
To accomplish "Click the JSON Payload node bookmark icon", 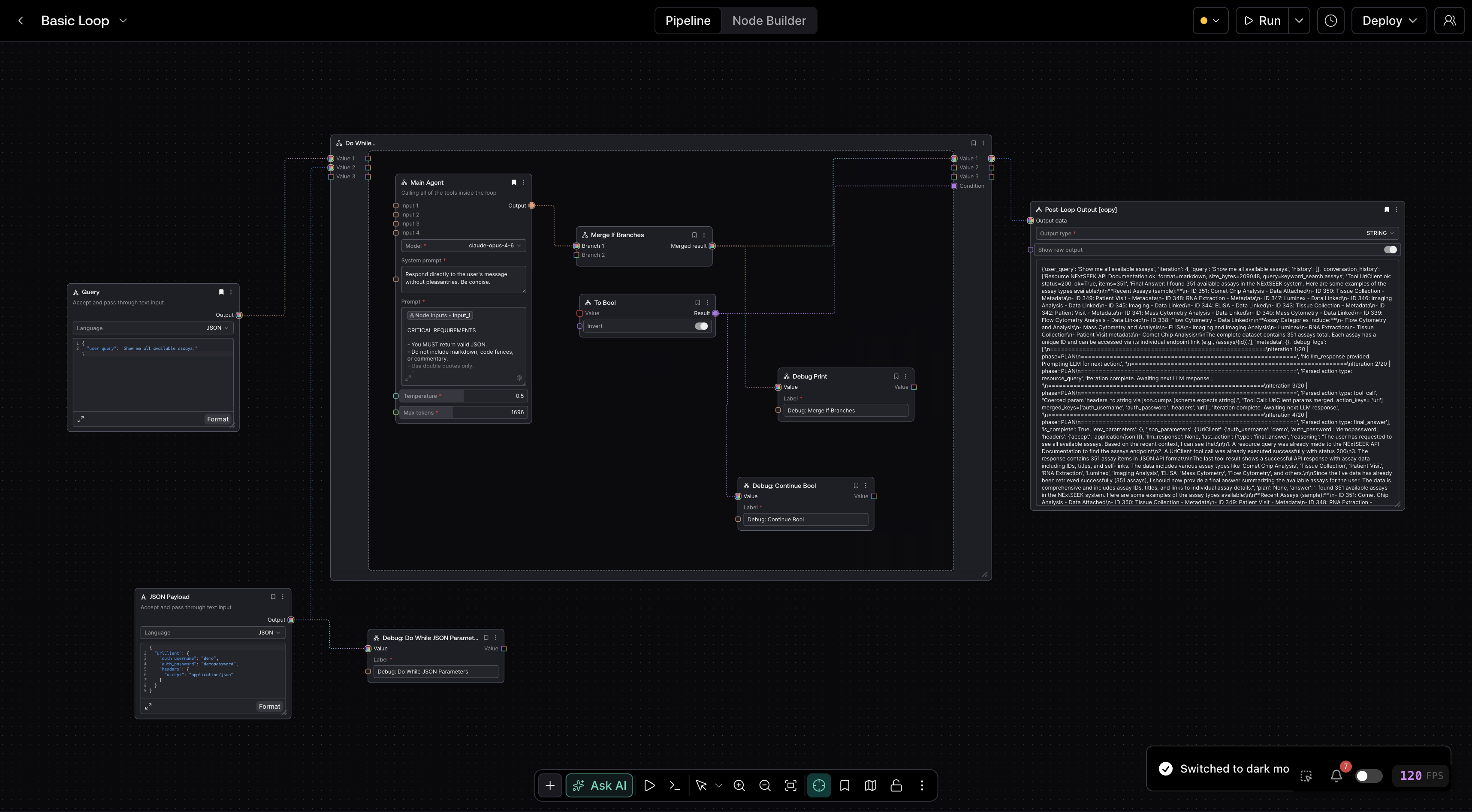I will tap(273, 597).
